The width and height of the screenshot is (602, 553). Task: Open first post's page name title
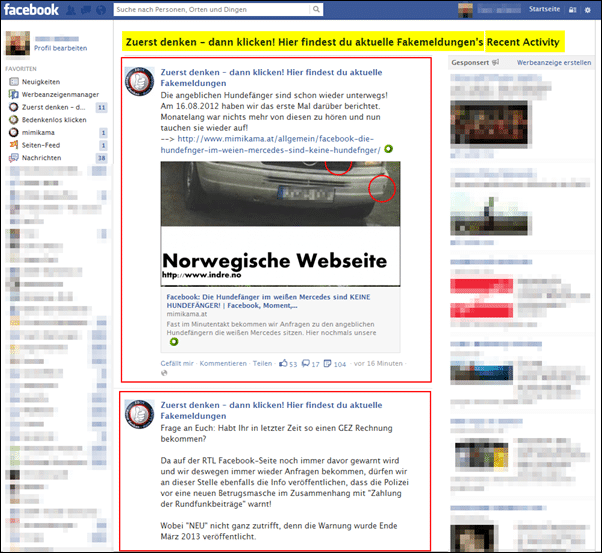tap(271, 78)
